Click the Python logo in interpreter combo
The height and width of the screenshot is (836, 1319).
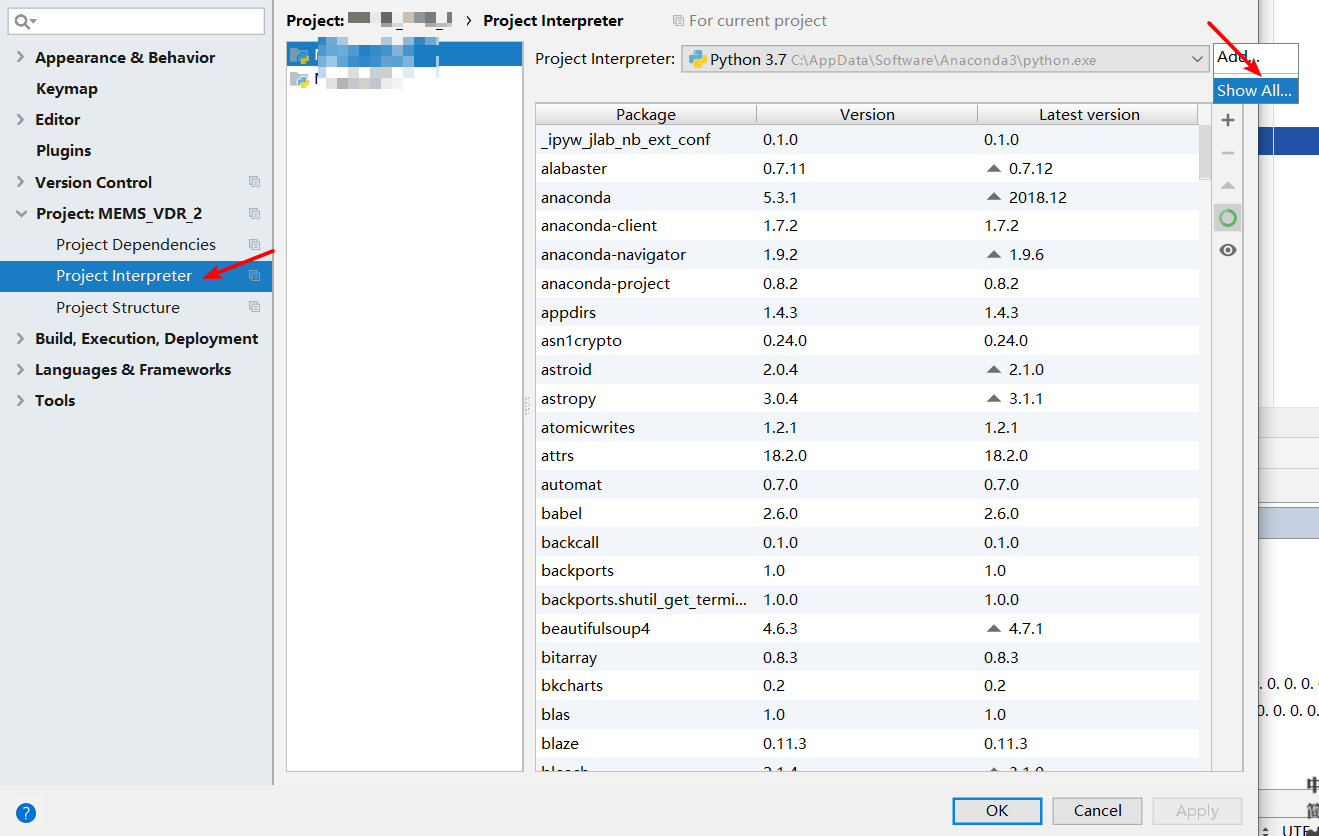(x=697, y=59)
